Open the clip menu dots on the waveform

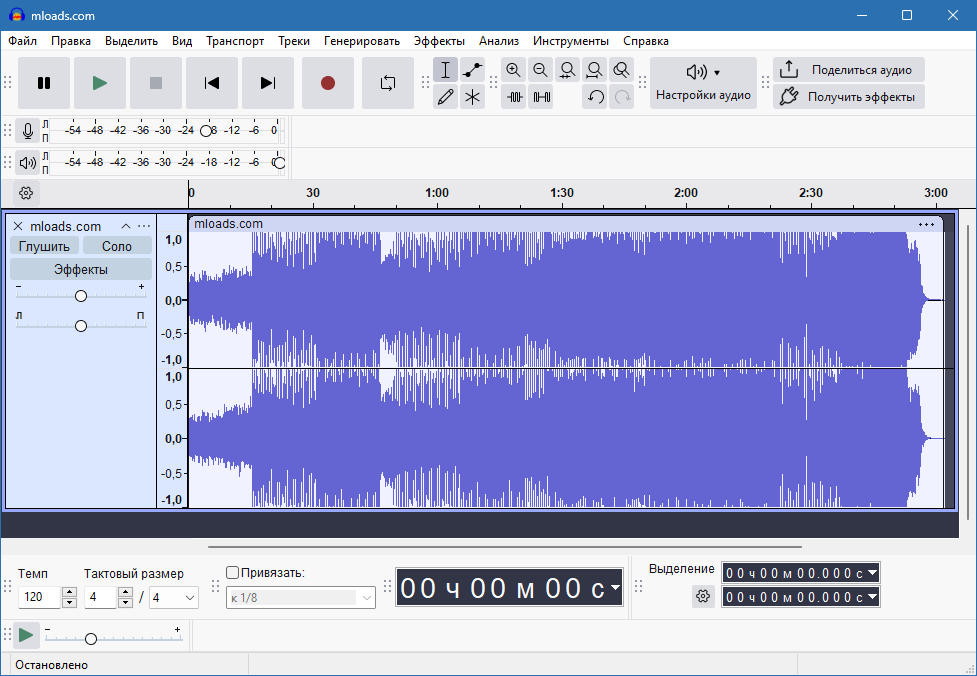[x=927, y=224]
